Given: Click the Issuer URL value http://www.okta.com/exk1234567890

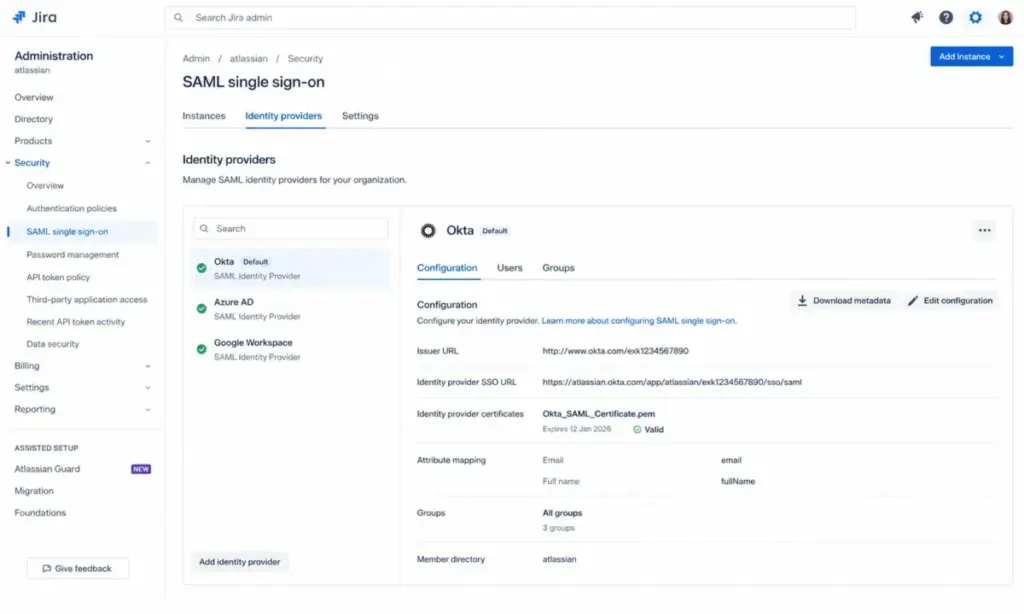Looking at the screenshot, I should tap(615, 351).
